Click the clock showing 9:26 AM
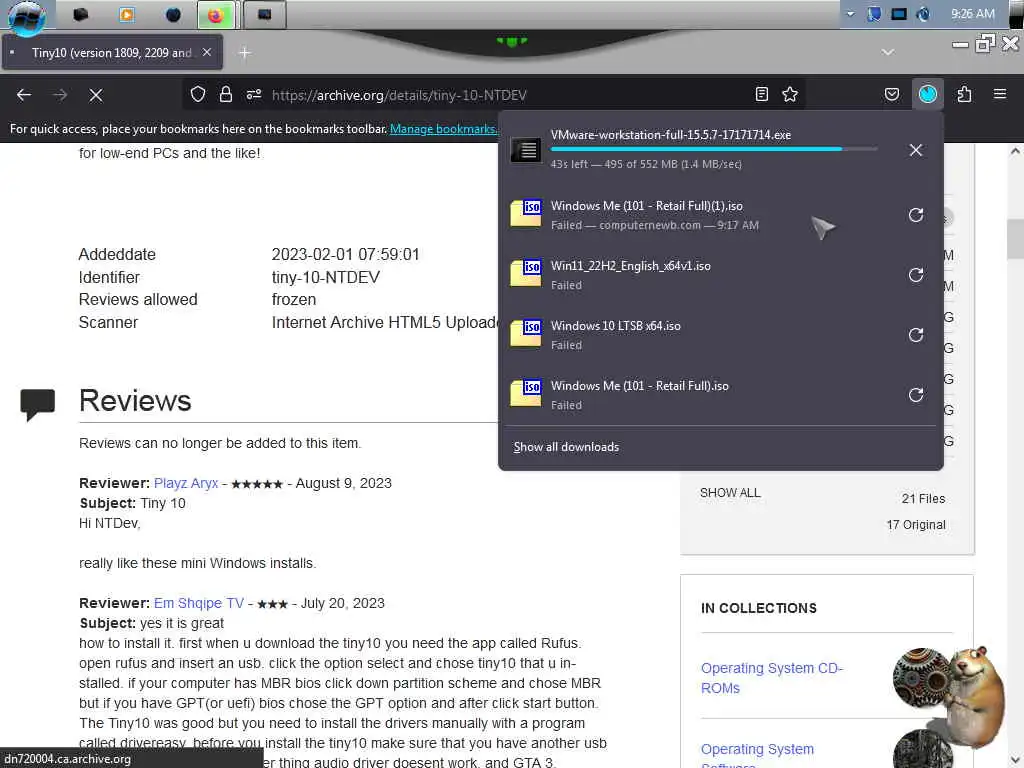 pos(972,14)
